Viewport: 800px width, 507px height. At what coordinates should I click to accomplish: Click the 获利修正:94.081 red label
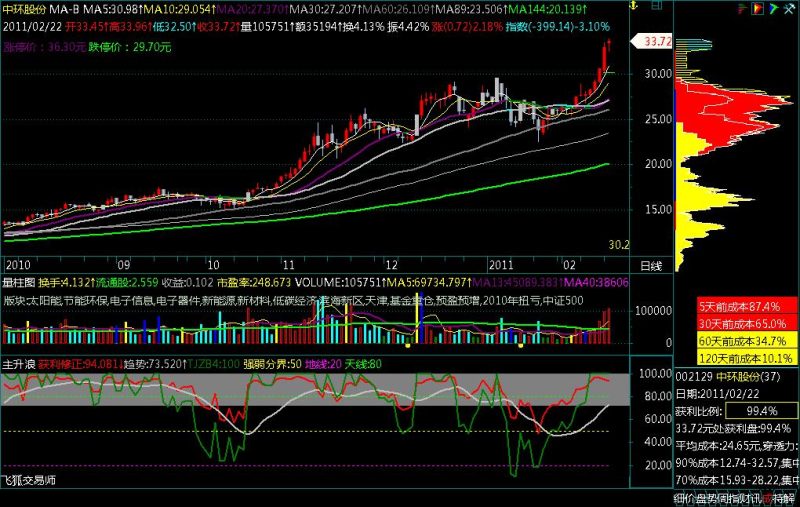[81, 364]
